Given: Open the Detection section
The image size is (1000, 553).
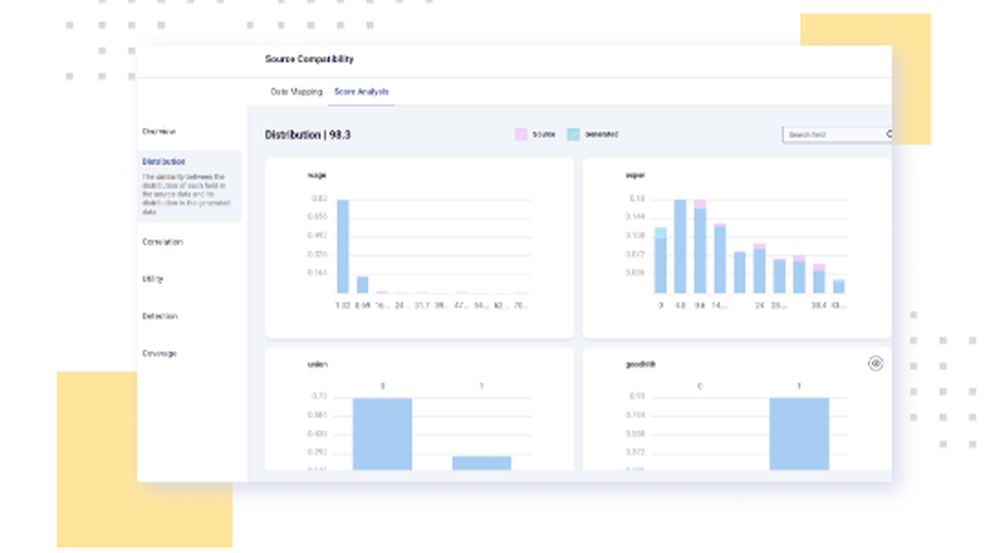Looking at the screenshot, I should click(159, 316).
